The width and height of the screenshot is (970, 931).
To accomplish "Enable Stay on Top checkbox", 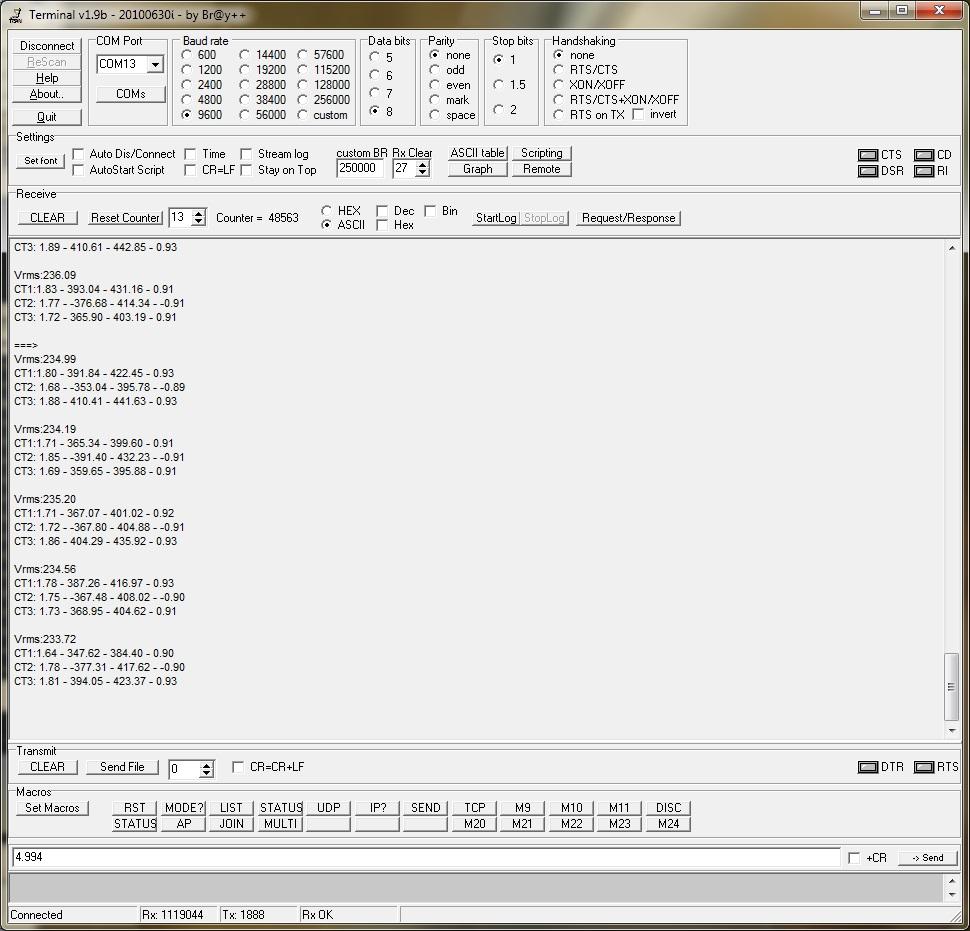I will 246,169.
